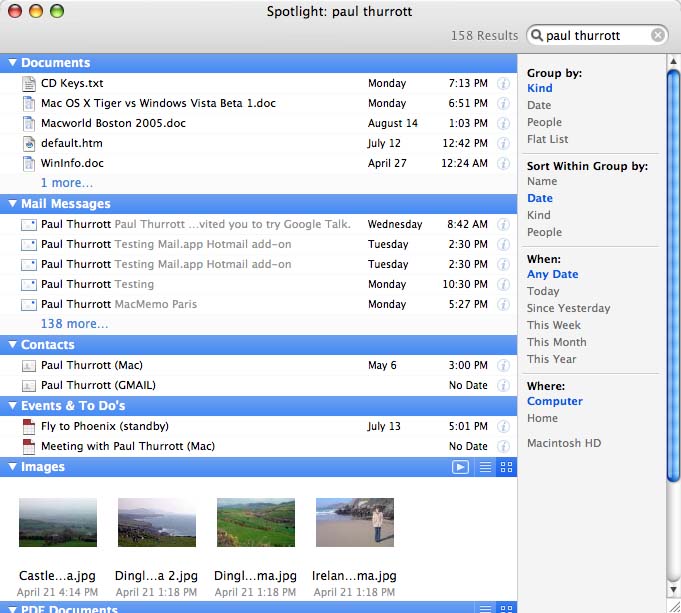Clear the search field with the X button
Image resolution: width=681 pixels, height=613 pixels.
pyautogui.click(x=658, y=35)
